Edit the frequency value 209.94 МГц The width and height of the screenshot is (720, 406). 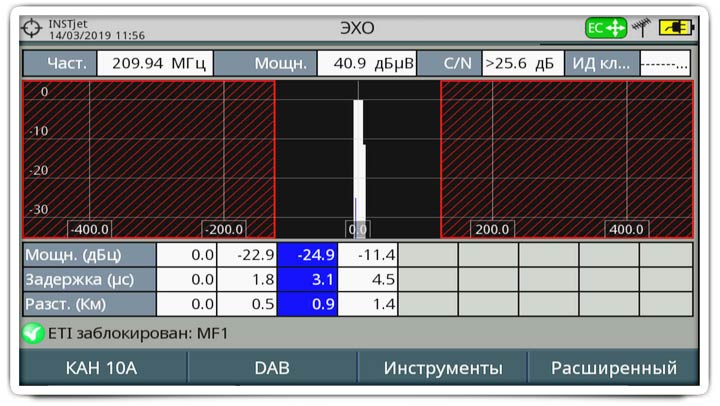coord(155,63)
